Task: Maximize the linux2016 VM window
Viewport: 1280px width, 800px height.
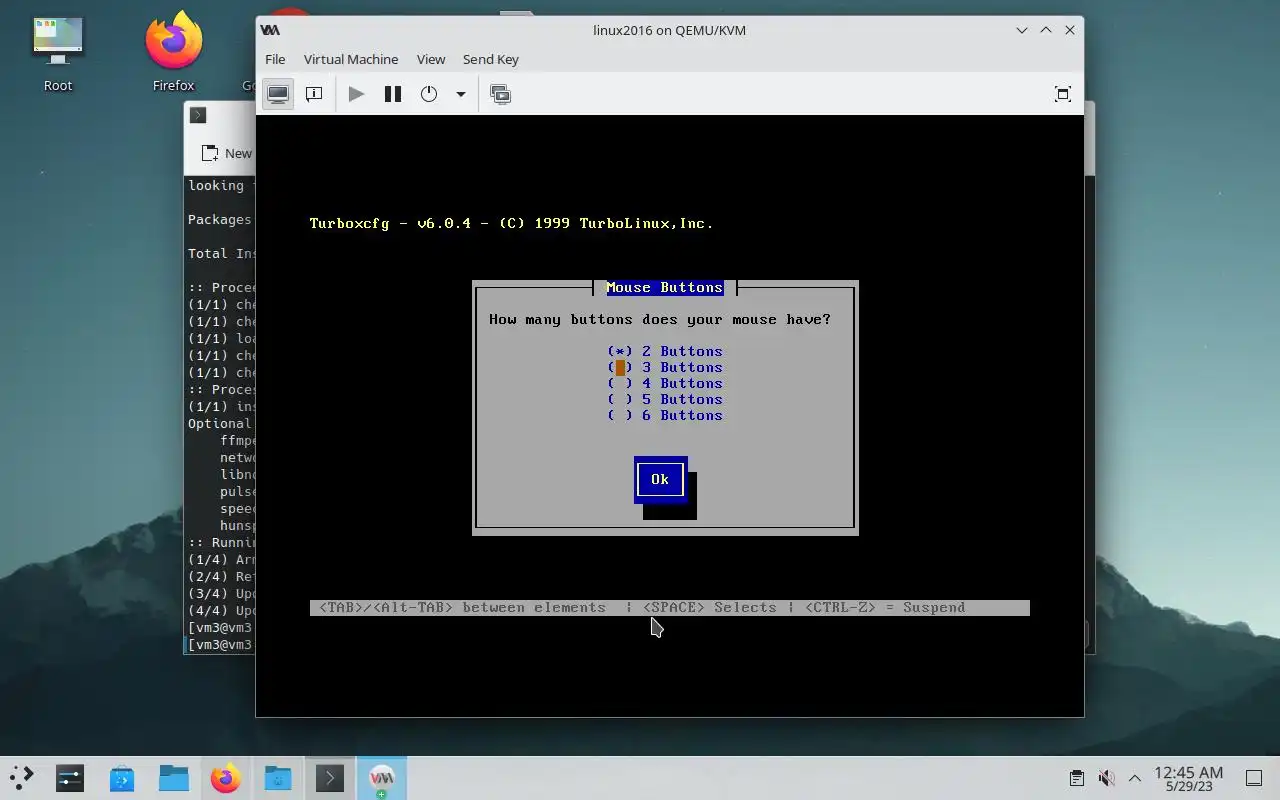Action: 1046,30
